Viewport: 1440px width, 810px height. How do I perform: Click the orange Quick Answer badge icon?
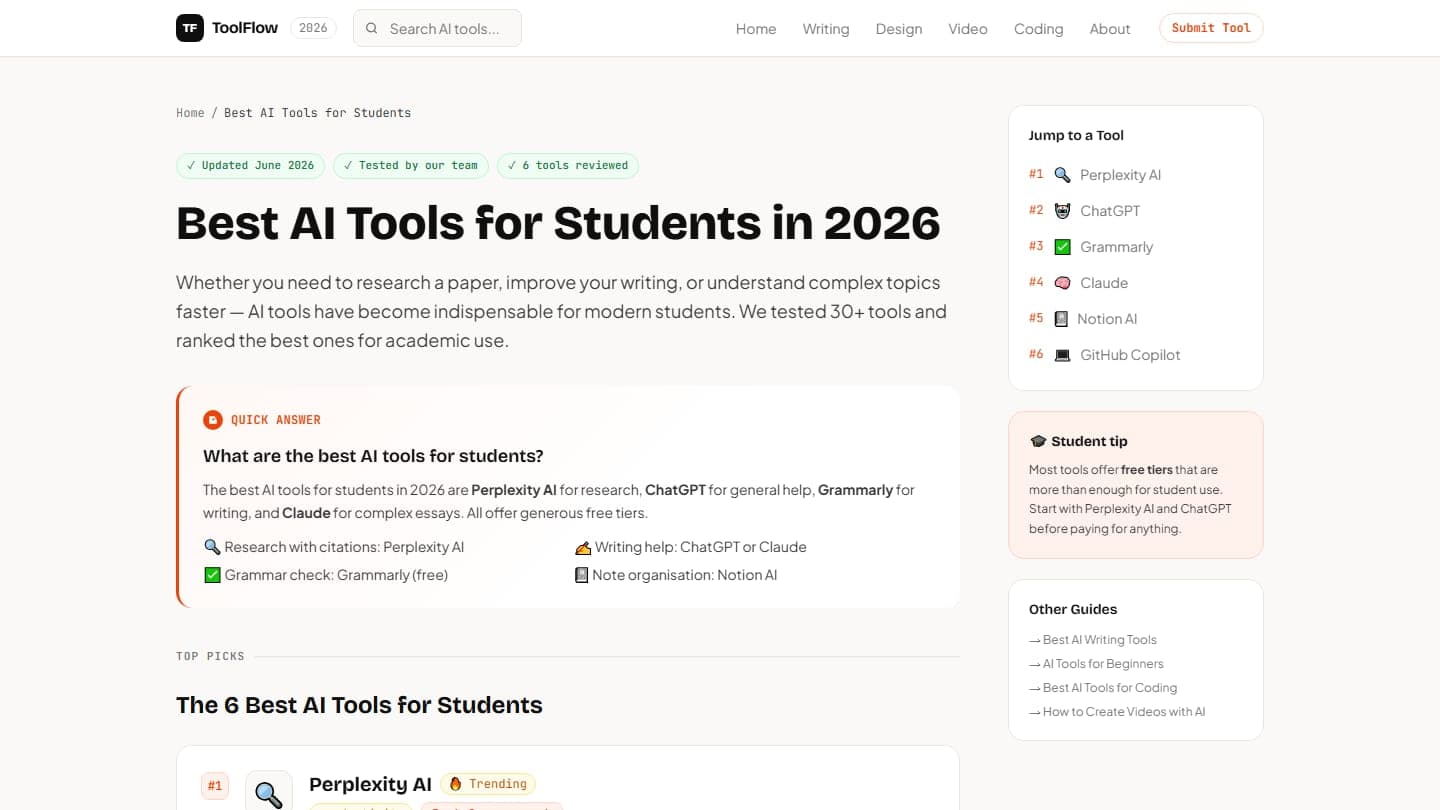coord(212,420)
